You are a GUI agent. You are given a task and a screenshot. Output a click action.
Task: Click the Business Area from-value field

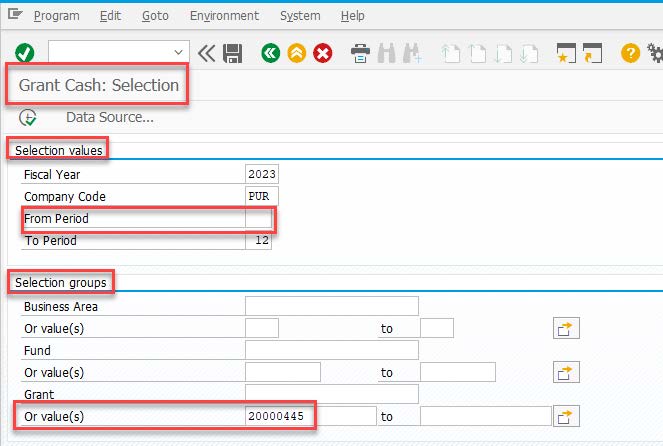pos(262,328)
